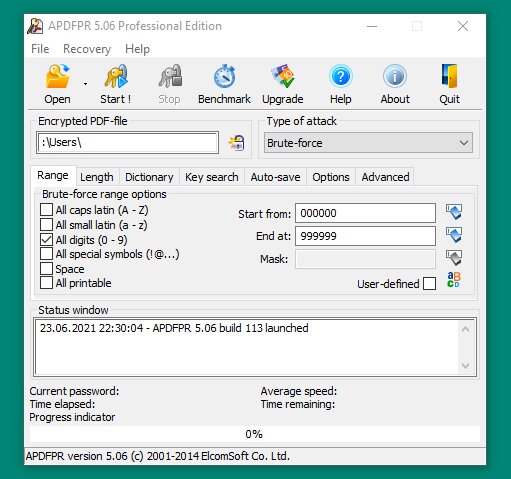Click the disabled Mask input field
511x479 pixels.
(x=365, y=259)
